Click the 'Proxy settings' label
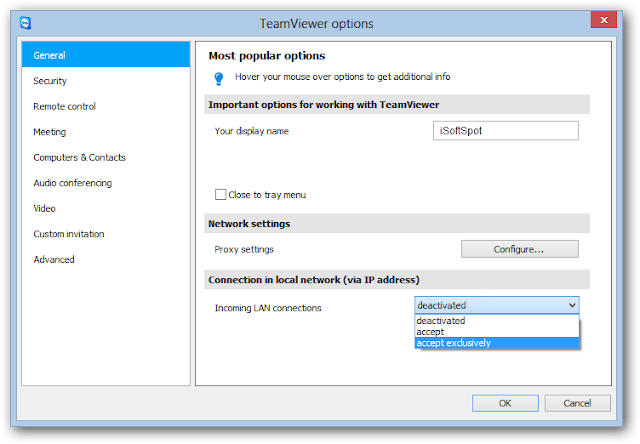This screenshot has width=640, height=444. pyautogui.click(x=244, y=249)
